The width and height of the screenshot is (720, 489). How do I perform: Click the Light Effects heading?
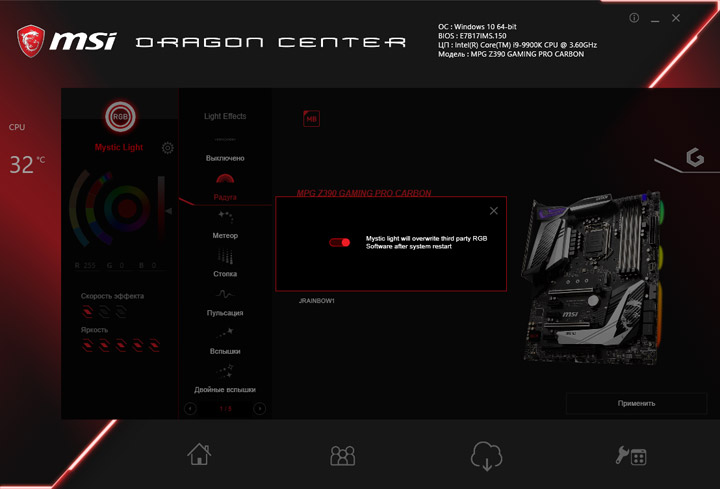[x=225, y=116]
